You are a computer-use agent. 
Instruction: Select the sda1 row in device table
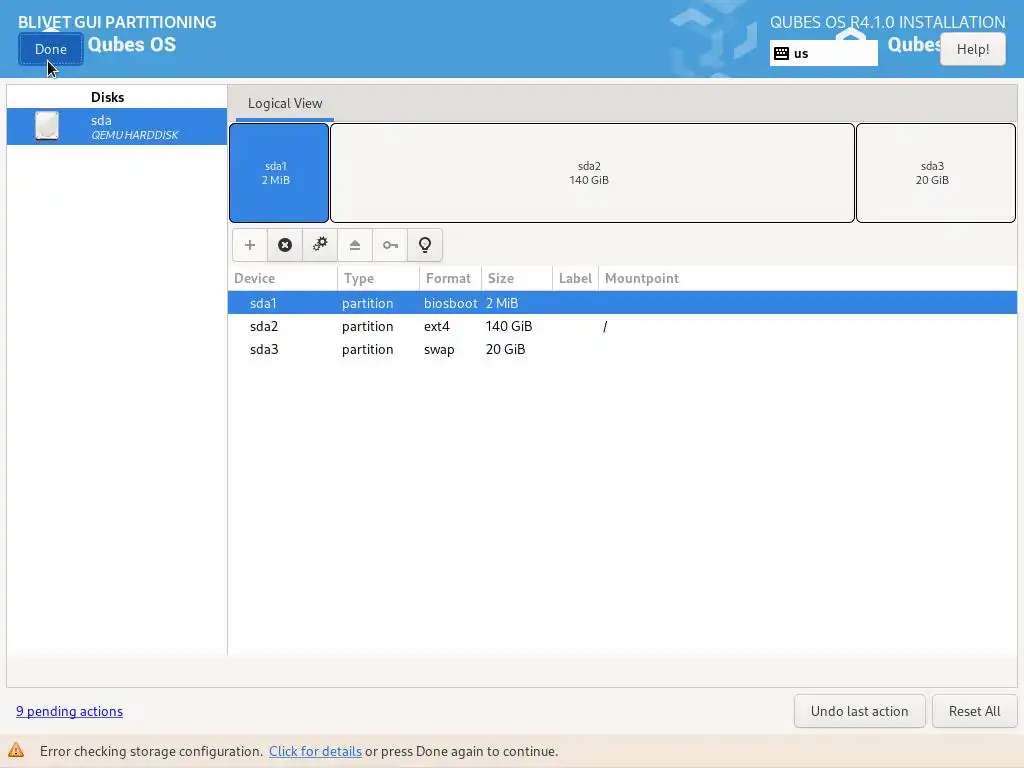(622, 303)
